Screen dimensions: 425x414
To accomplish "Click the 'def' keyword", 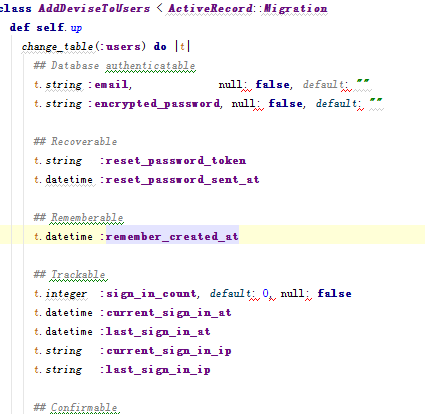I will 20,27.
